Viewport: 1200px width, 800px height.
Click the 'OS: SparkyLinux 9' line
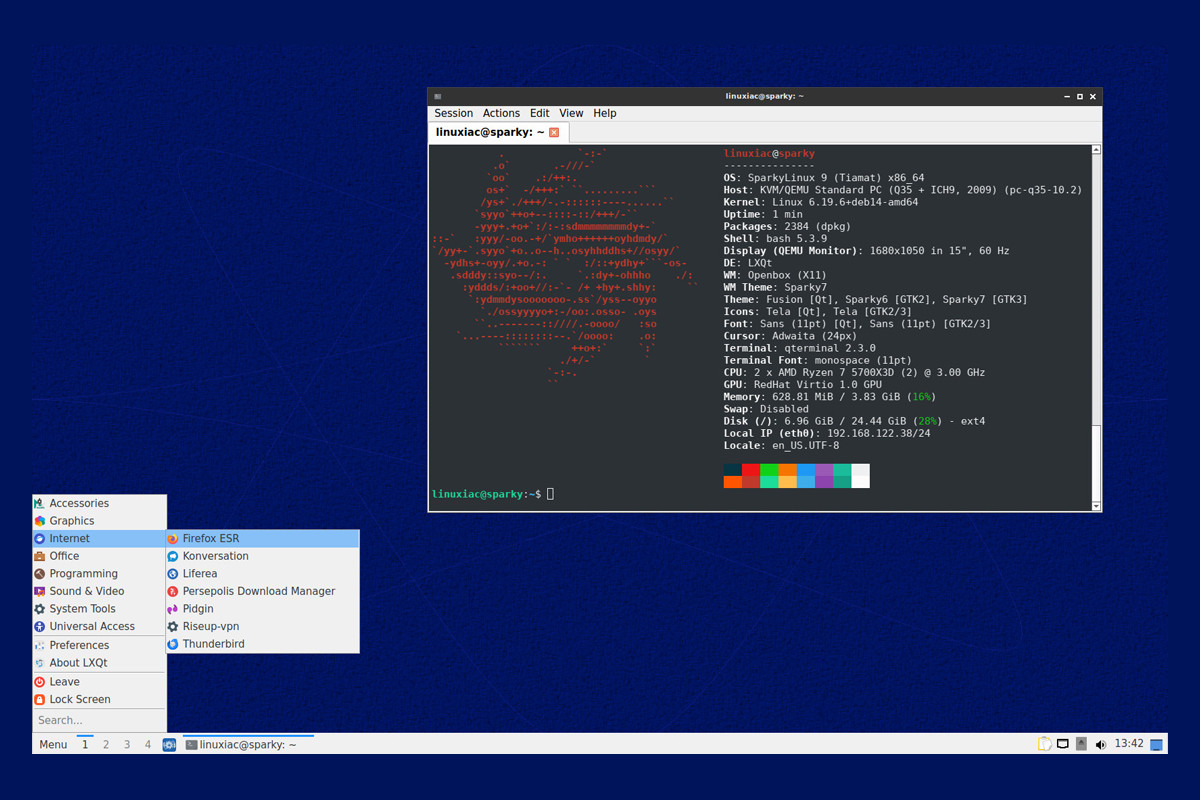(824, 178)
